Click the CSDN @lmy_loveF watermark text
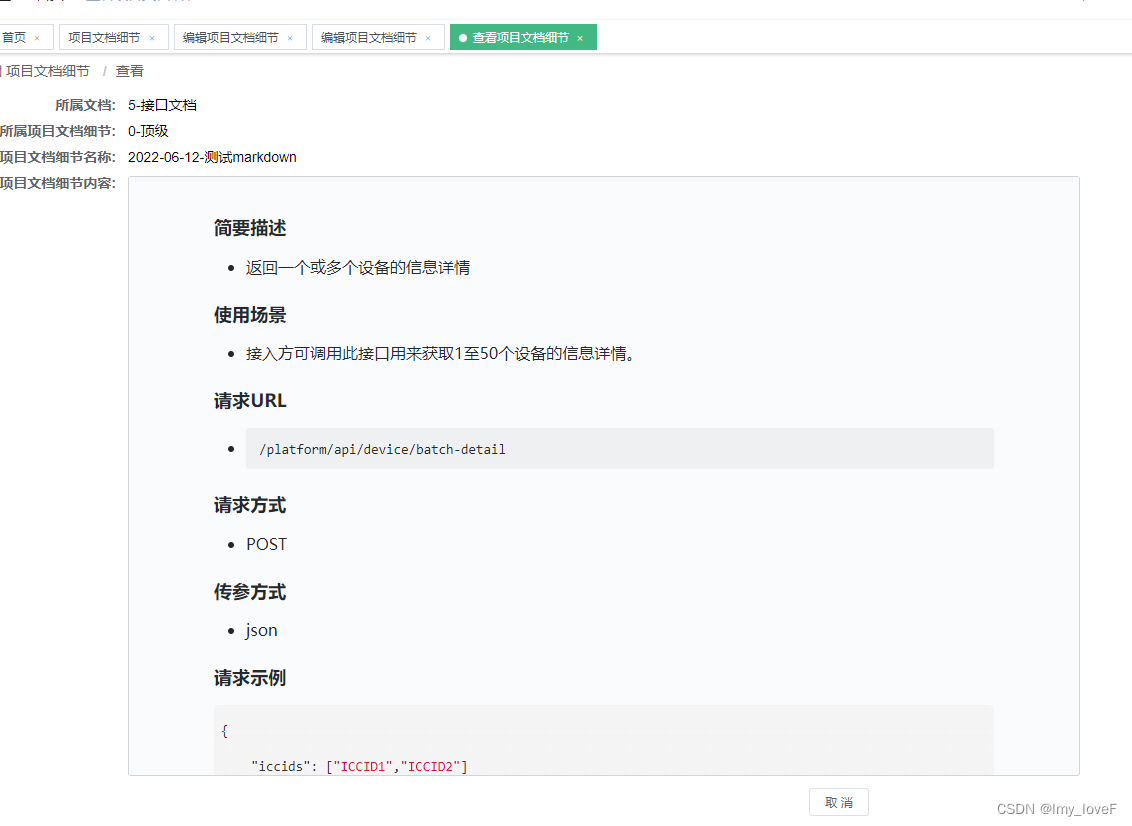The width and height of the screenshot is (1132, 826). pyautogui.click(x=1055, y=809)
